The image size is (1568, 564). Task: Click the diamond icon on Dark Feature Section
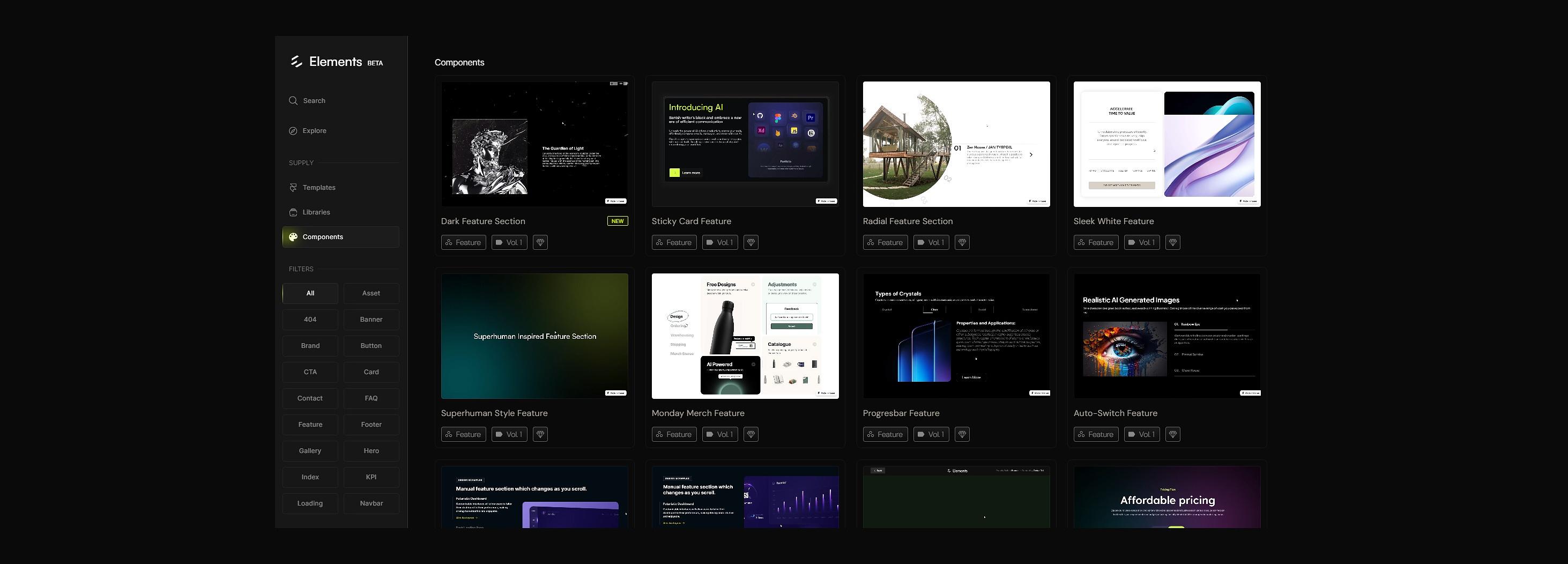click(x=540, y=242)
